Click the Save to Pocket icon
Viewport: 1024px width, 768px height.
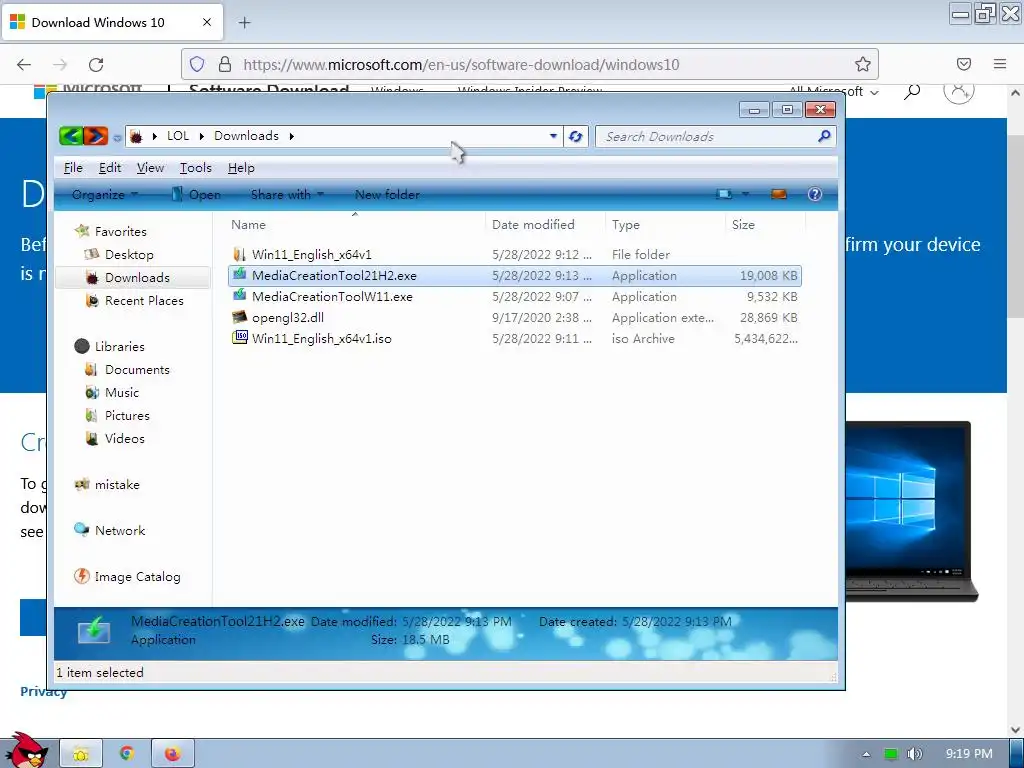click(x=964, y=64)
